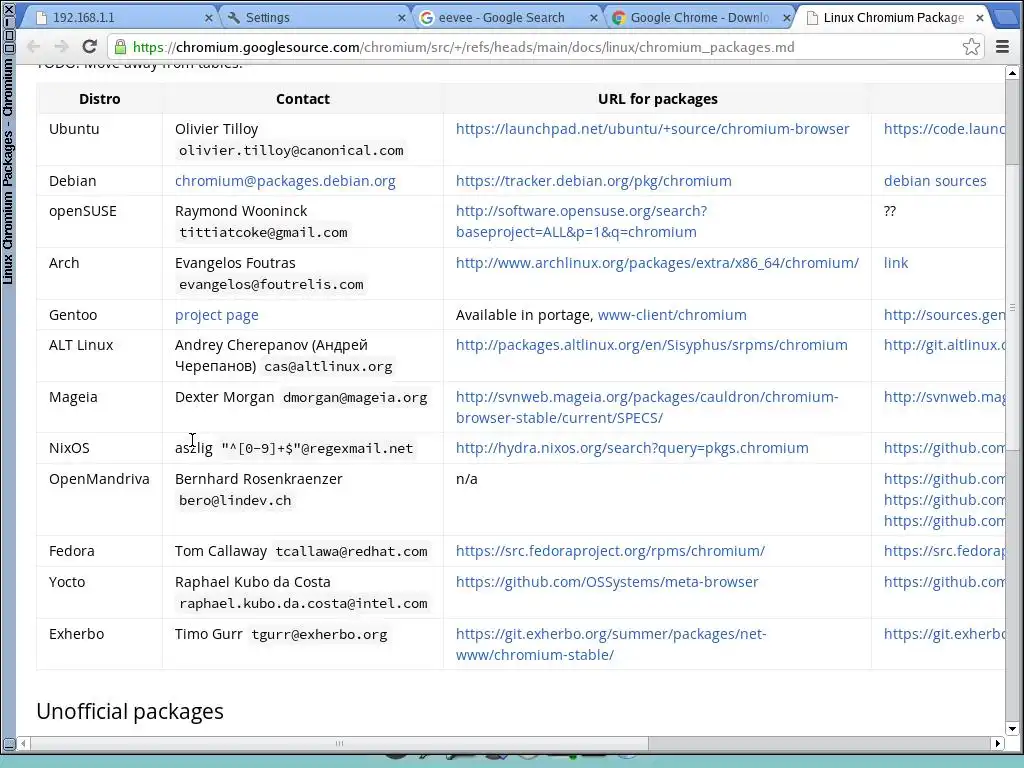Open the hydra.nixos.org search link

pyautogui.click(x=632, y=448)
